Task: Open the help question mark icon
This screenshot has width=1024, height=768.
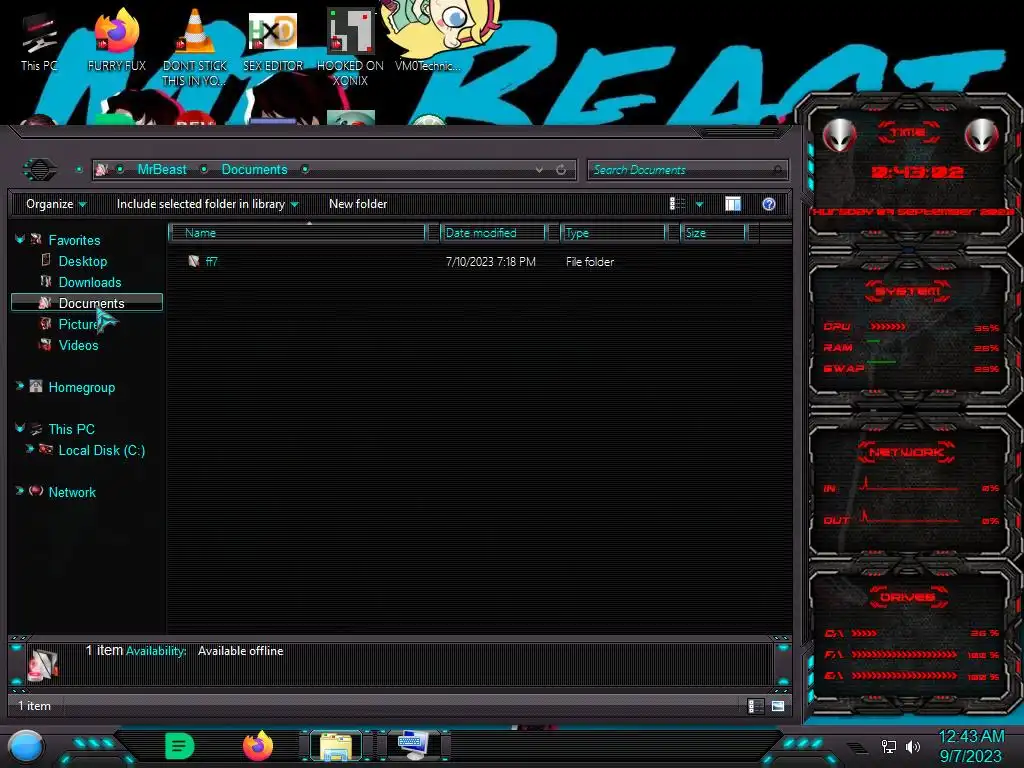Action: (769, 204)
